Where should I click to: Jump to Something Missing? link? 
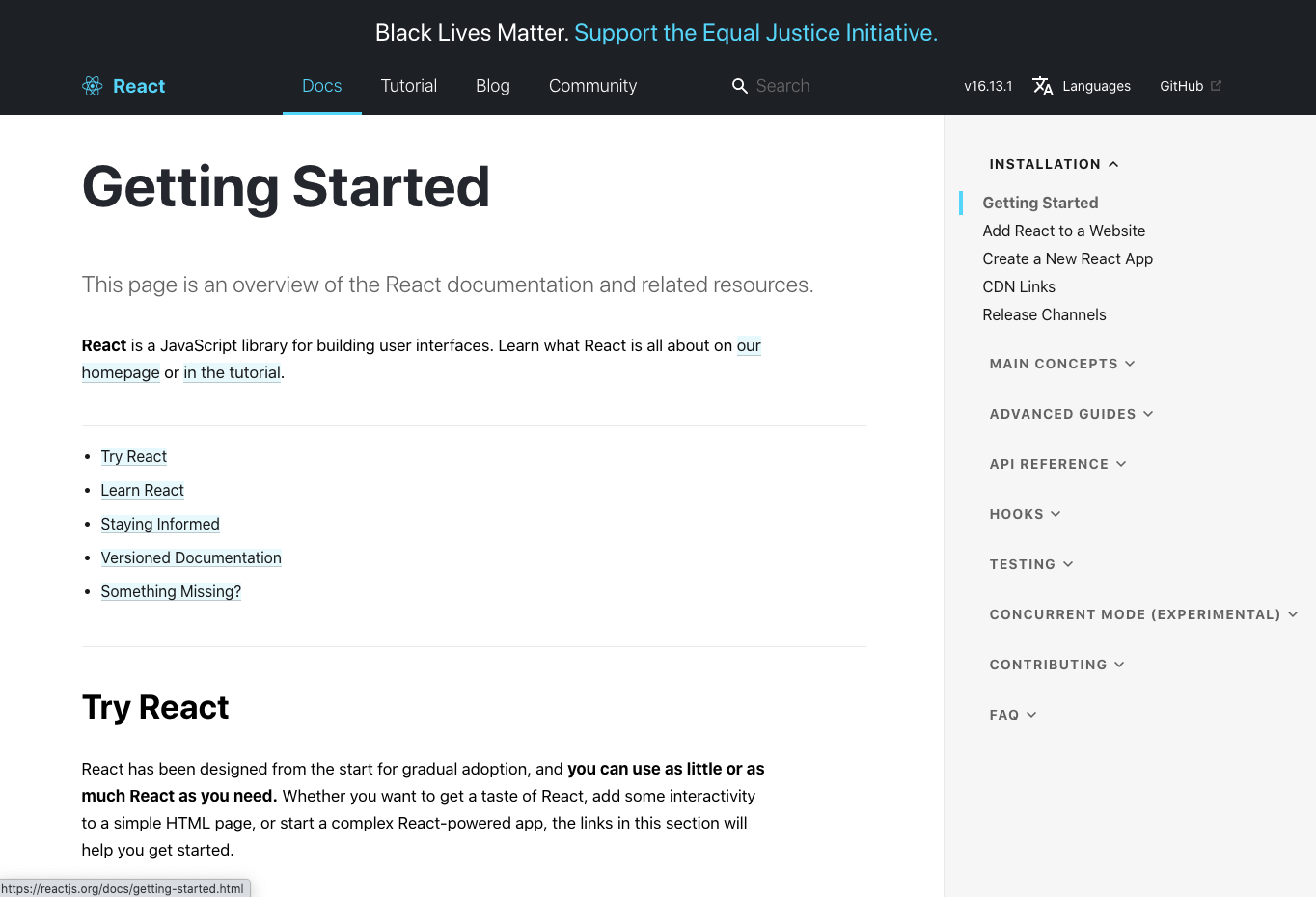171,591
